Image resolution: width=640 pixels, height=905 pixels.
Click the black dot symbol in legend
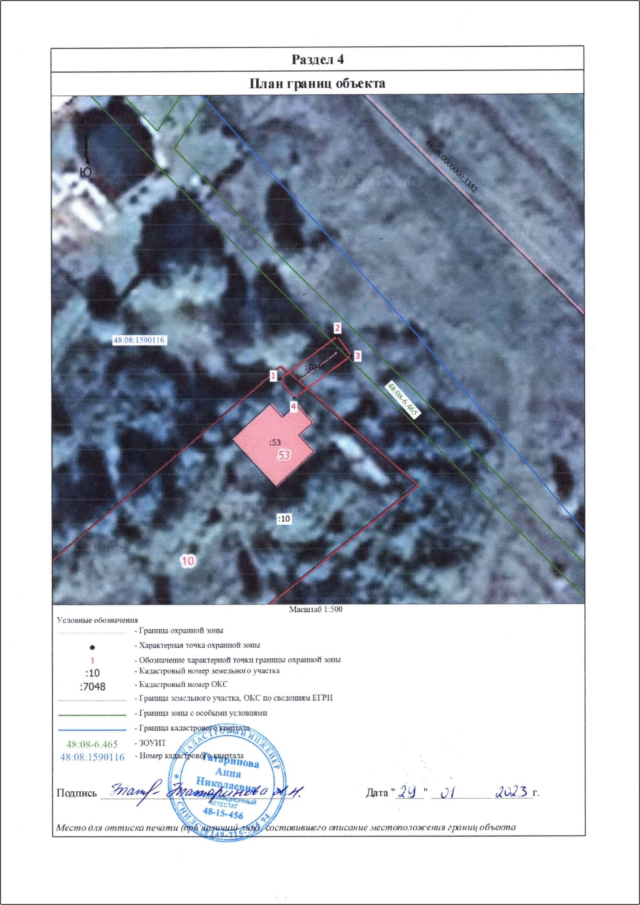92,646
